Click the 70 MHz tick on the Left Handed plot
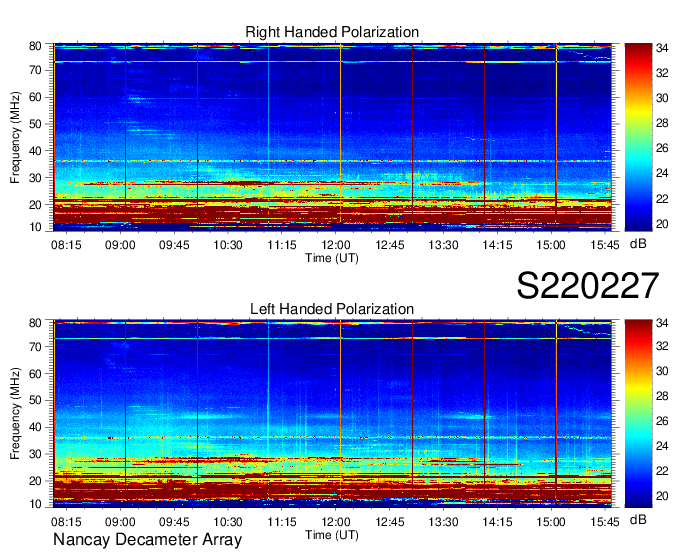 35,347
